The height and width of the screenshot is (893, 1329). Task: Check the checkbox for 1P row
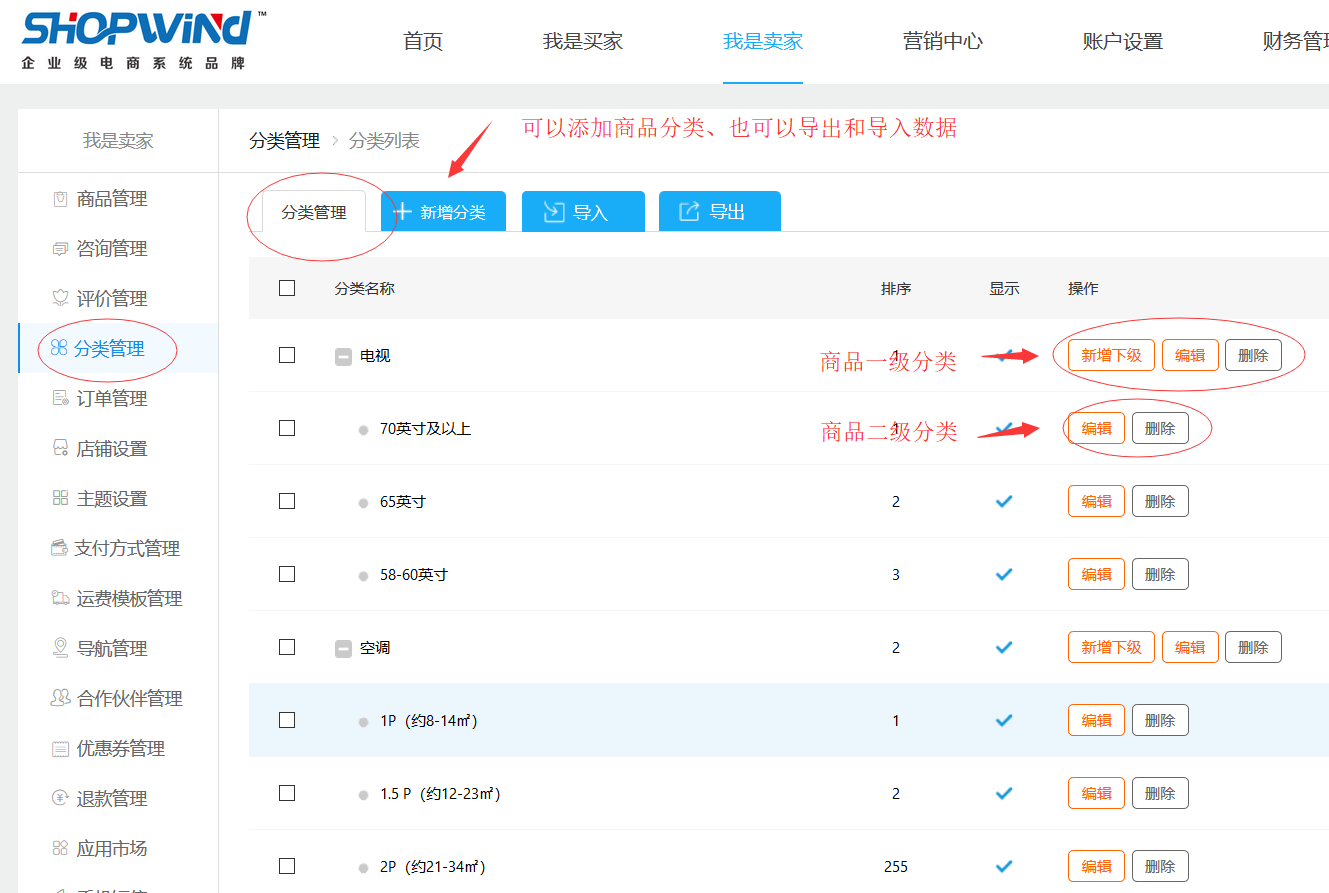[x=287, y=720]
